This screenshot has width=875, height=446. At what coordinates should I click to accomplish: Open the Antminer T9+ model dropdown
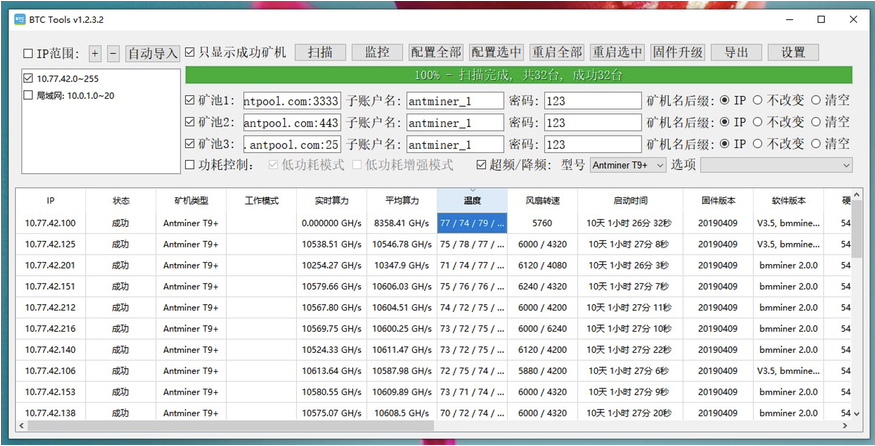click(x=628, y=165)
